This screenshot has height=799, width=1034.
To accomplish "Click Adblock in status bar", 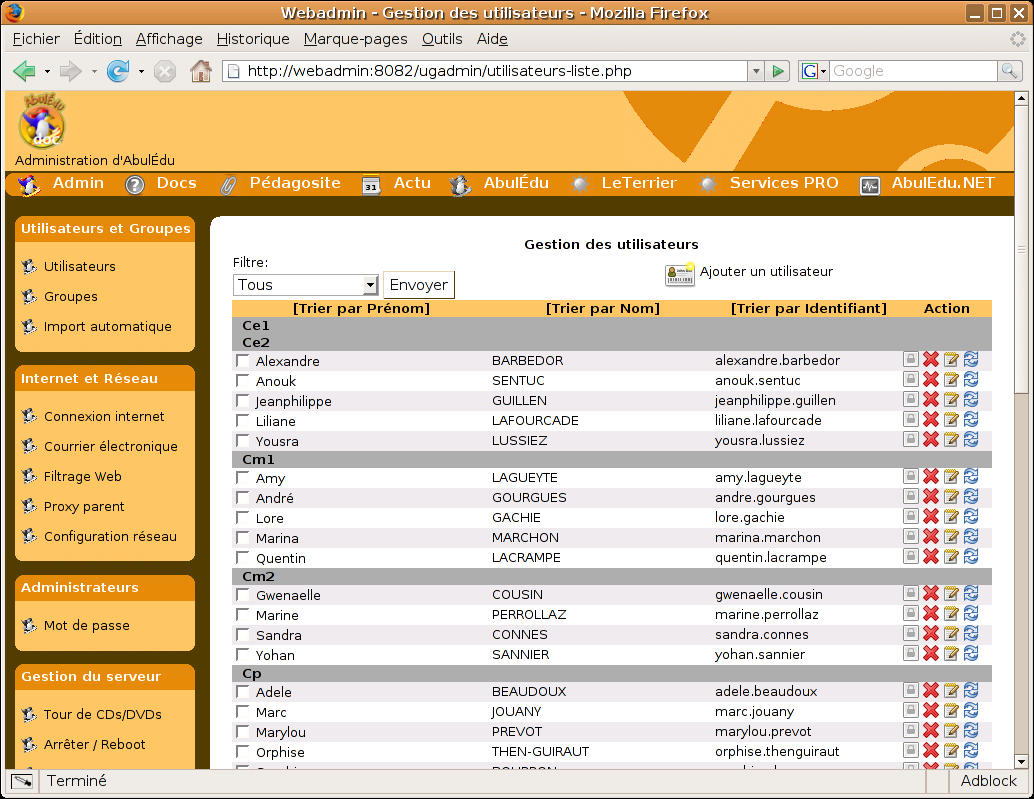I will (x=988, y=781).
